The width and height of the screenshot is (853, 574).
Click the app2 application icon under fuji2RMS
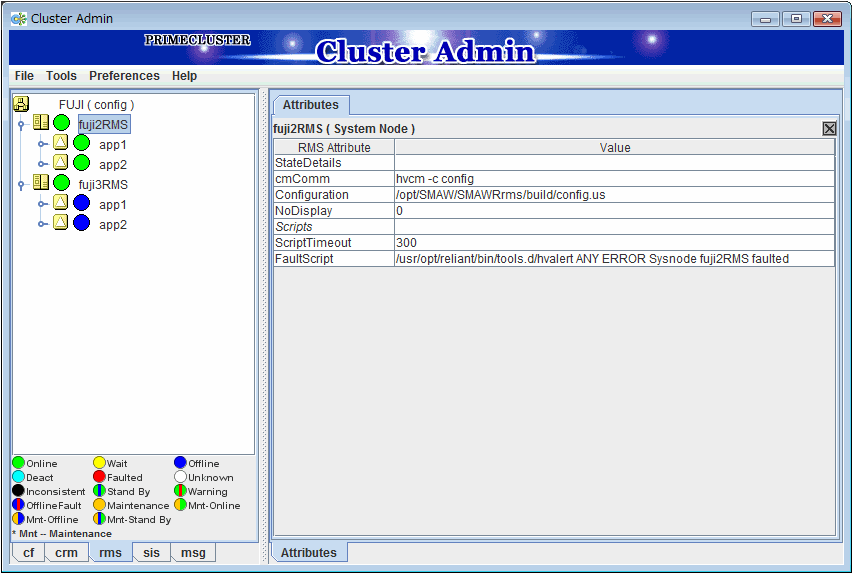pyautogui.click(x=60, y=162)
